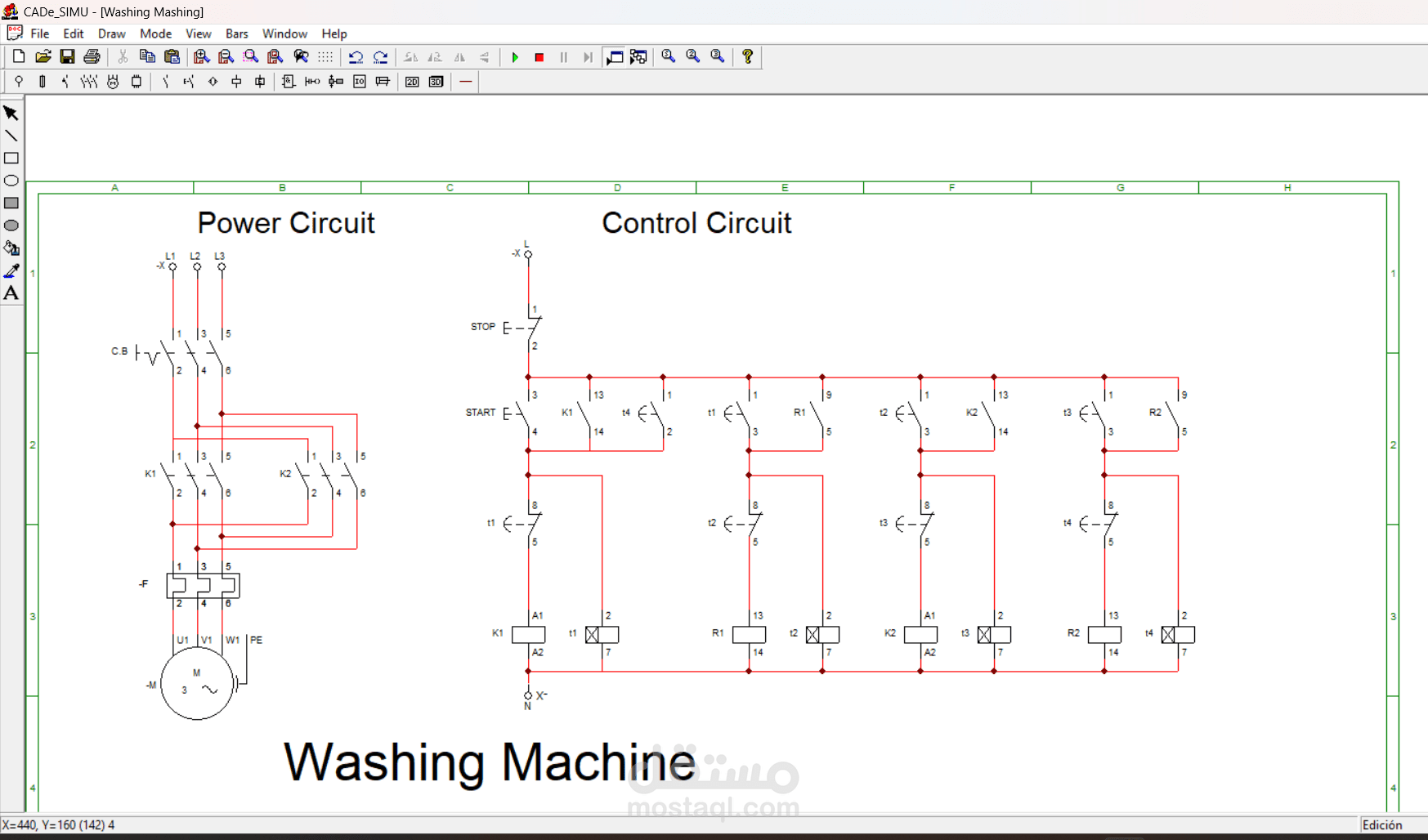Screen dimensions: 1428x840
Task: Cut selection with the scissors icon
Action: pos(123,56)
